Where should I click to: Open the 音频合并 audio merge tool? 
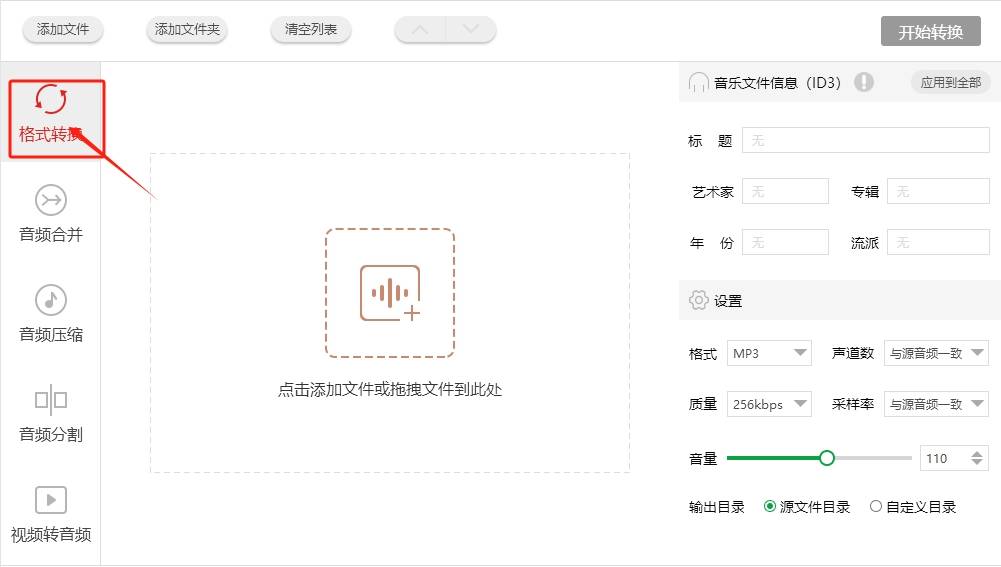(x=50, y=201)
